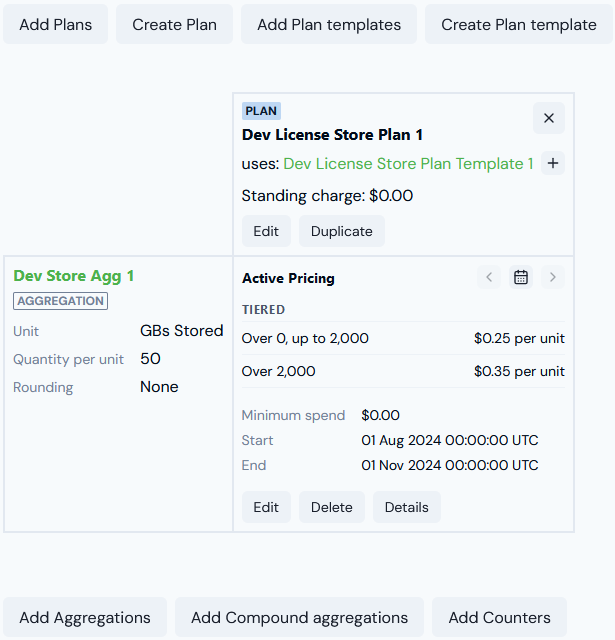615x640 pixels.
Task: Click Add Aggregations button
Action: point(85,617)
